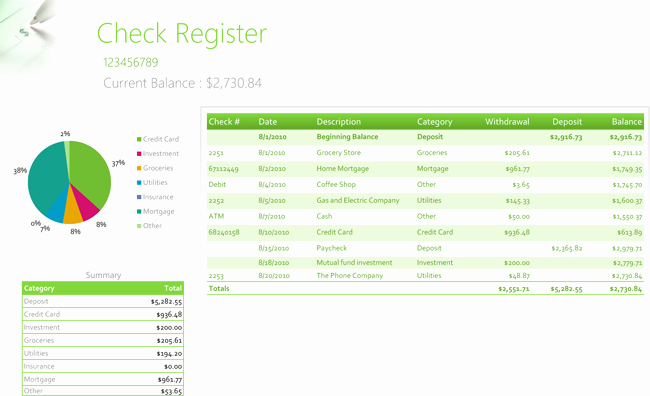The height and width of the screenshot is (396, 650).
Task: Click the Summary heading
Action: point(103,275)
